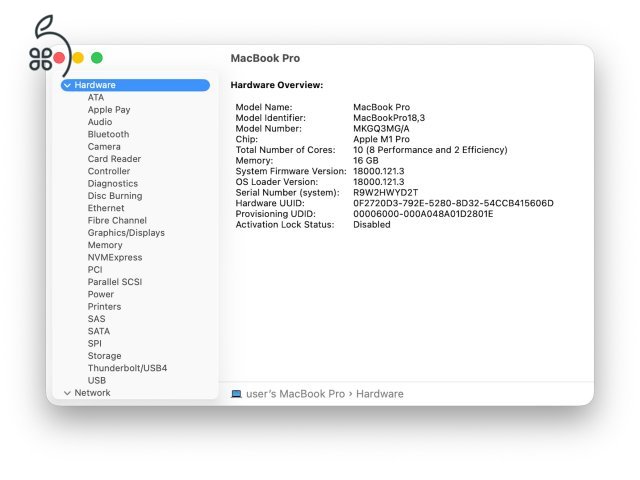Select the Provisioning UDID value
Image resolution: width=640 pixels, height=480 pixels.
(x=423, y=214)
